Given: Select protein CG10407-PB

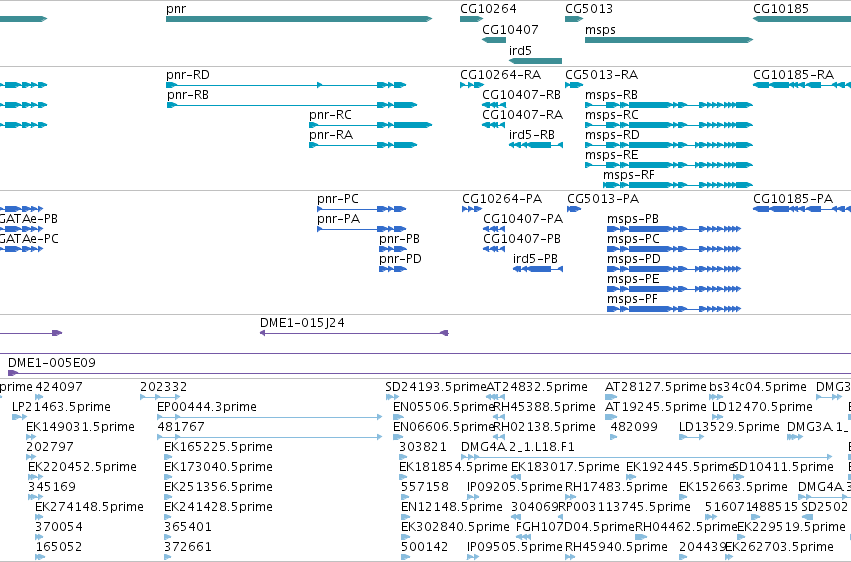Looking at the screenshot, I should [494, 250].
